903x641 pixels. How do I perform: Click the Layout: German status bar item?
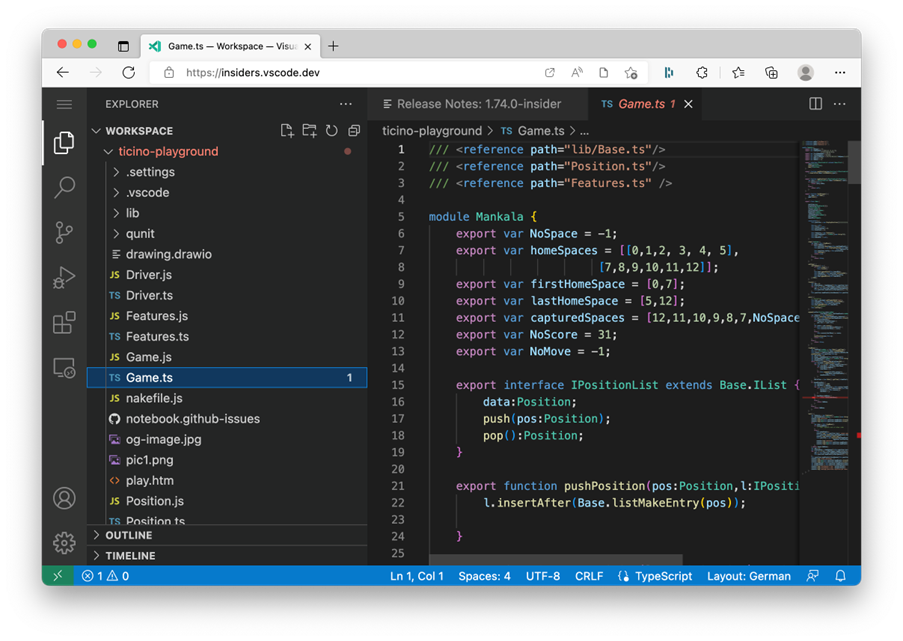749,575
